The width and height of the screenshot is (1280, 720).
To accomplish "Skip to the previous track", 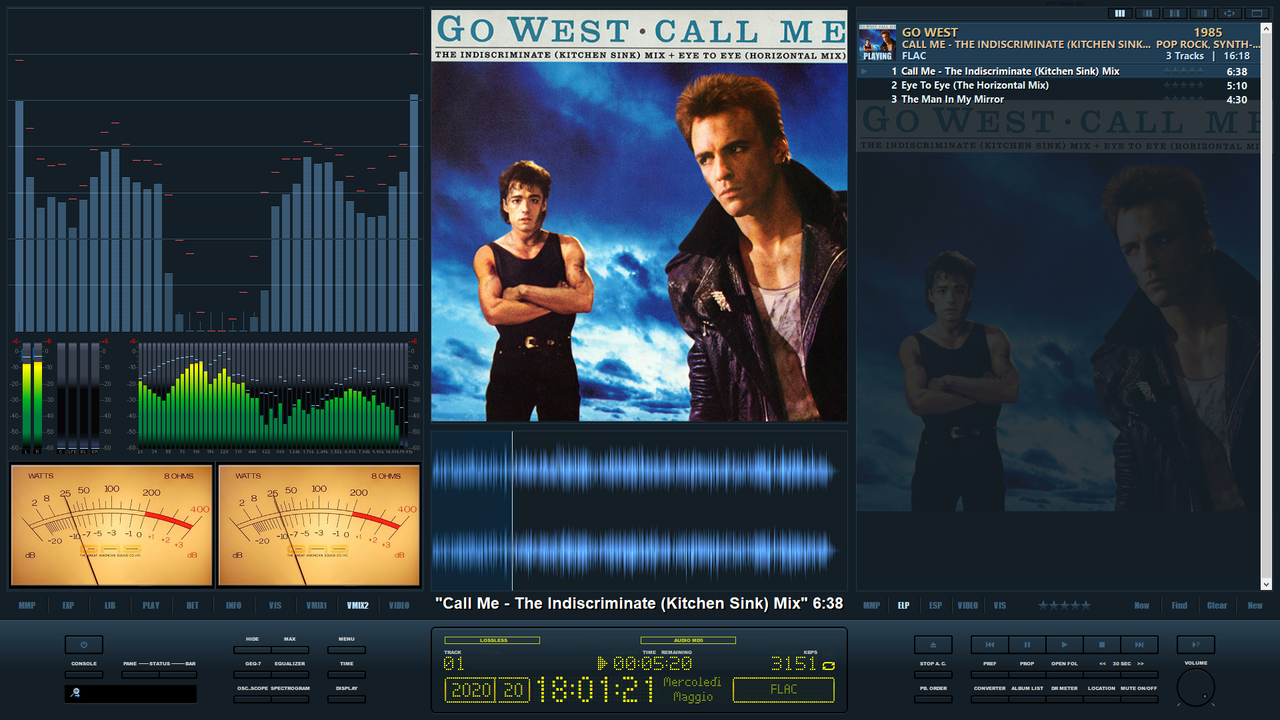I will pyautogui.click(x=989, y=645).
